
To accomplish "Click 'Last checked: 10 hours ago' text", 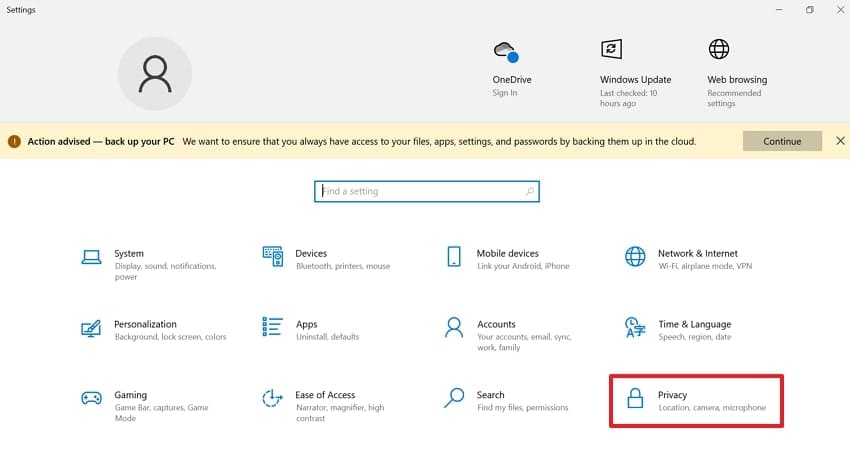I will 628,98.
